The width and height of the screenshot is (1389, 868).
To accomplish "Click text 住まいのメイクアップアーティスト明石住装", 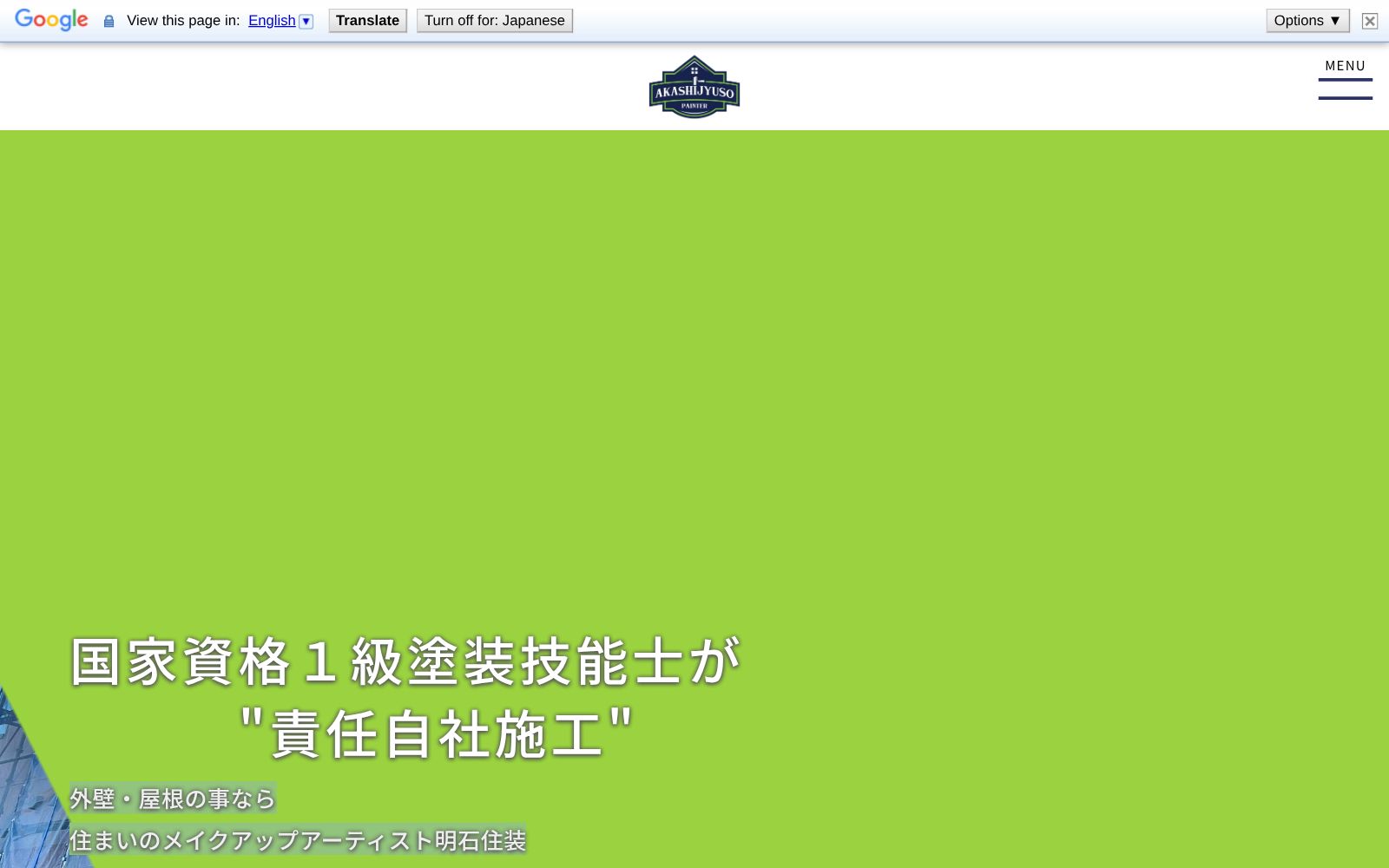I will (x=298, y=840).
